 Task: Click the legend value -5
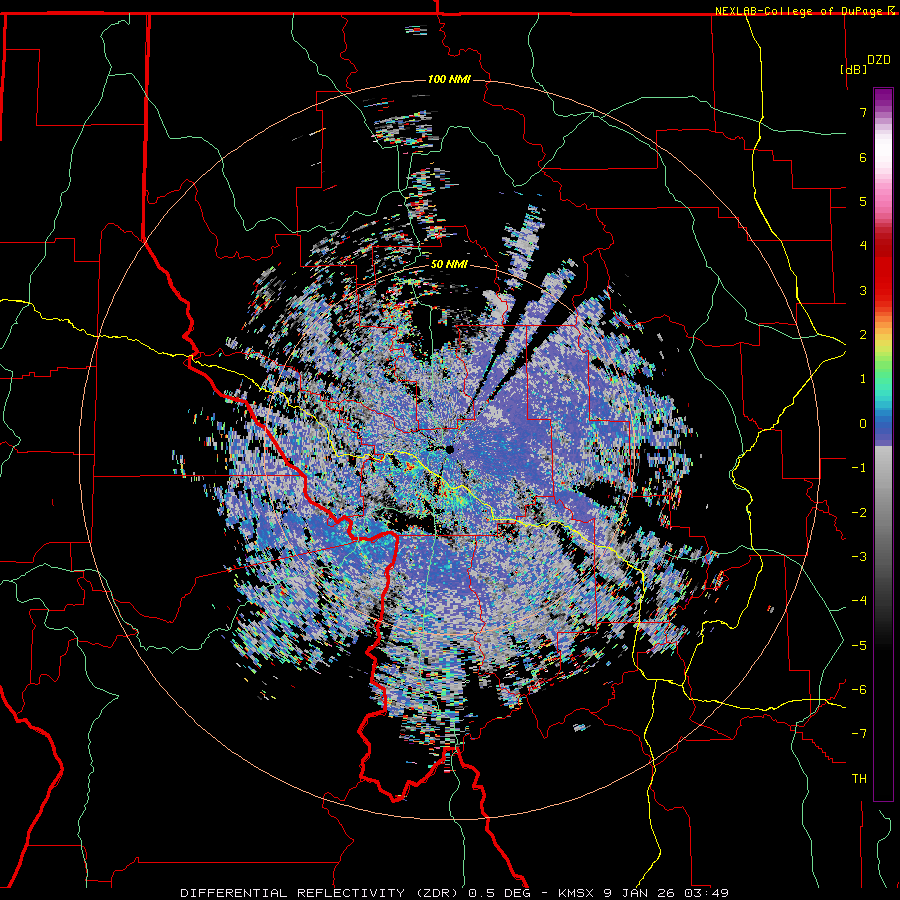coord(859,646)
